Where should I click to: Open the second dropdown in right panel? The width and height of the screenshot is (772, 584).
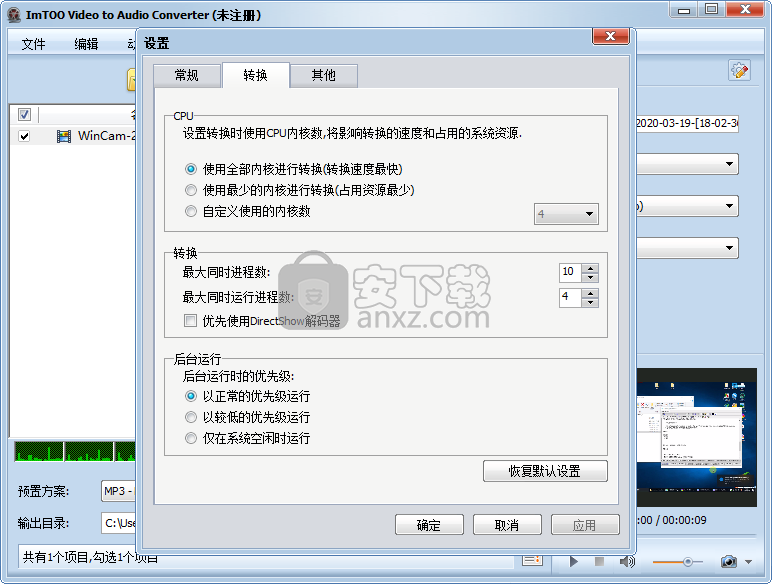pyautogui.click(x=687, y=206)
